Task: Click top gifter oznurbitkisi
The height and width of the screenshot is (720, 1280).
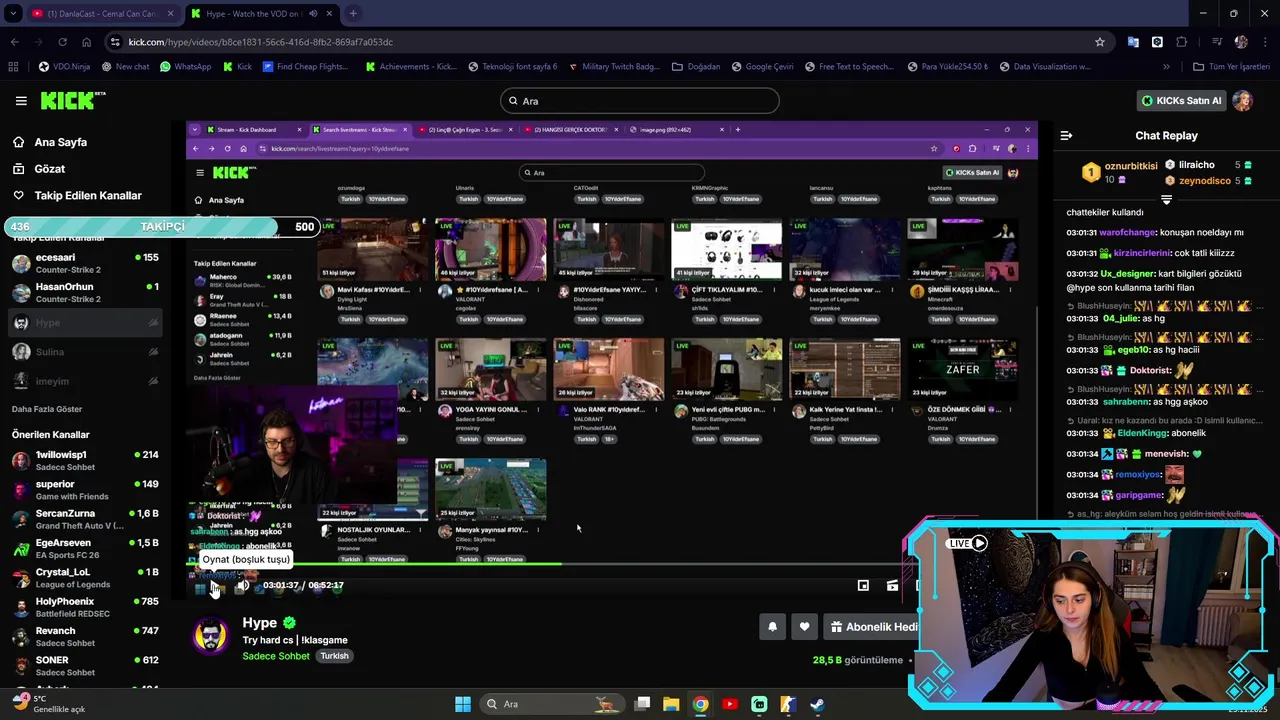Action: [x=1131, y=166]
